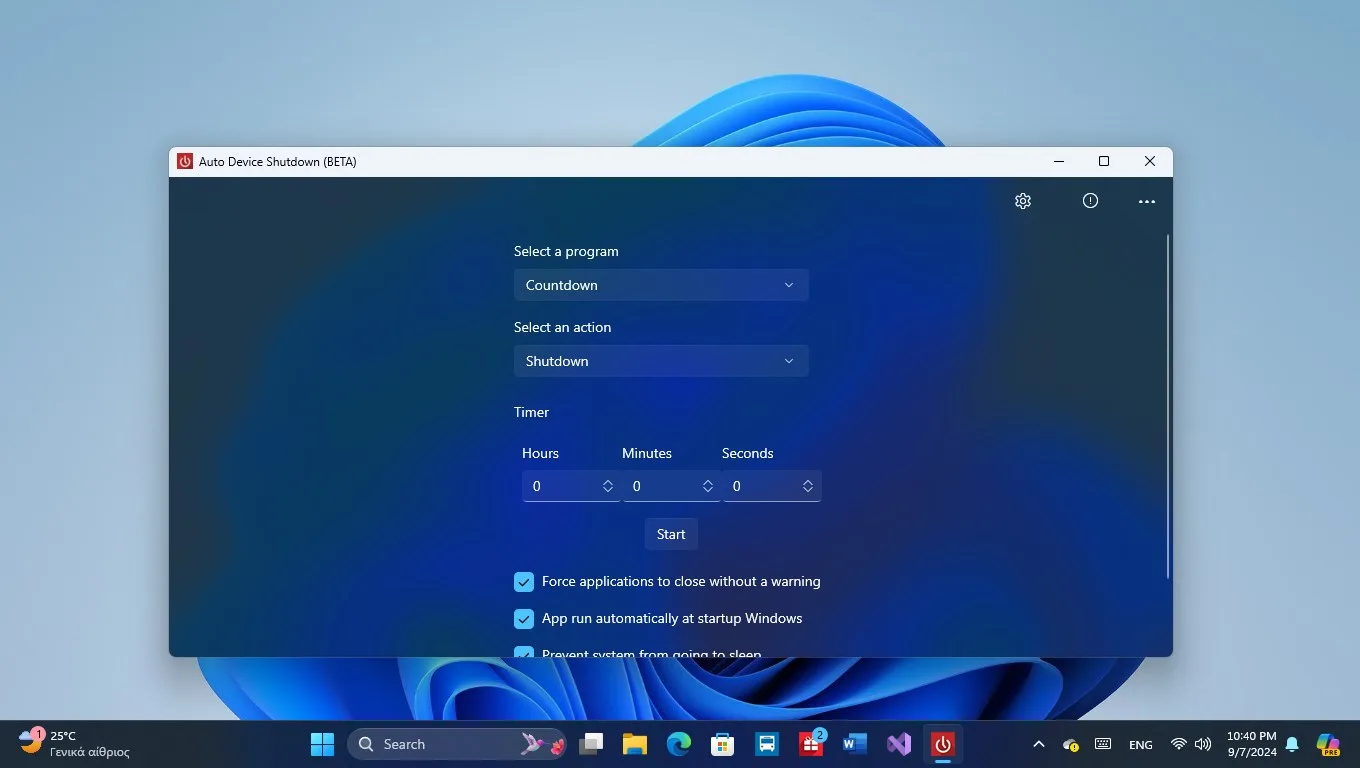Image resolution: width=1360 pixels, height=768 pixels.
Task: Click the Hours spinner arrows
Action: tap(607, 486)
